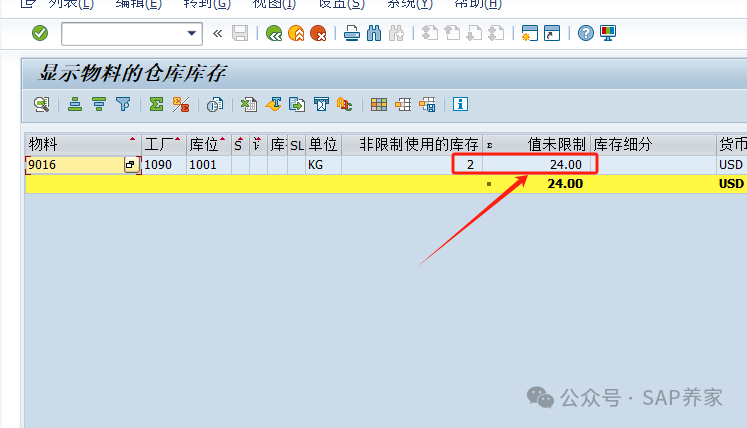This screenshot has height=428, width=747.
Task: Click the Word Processing export icon
Action: pos(273,104)
